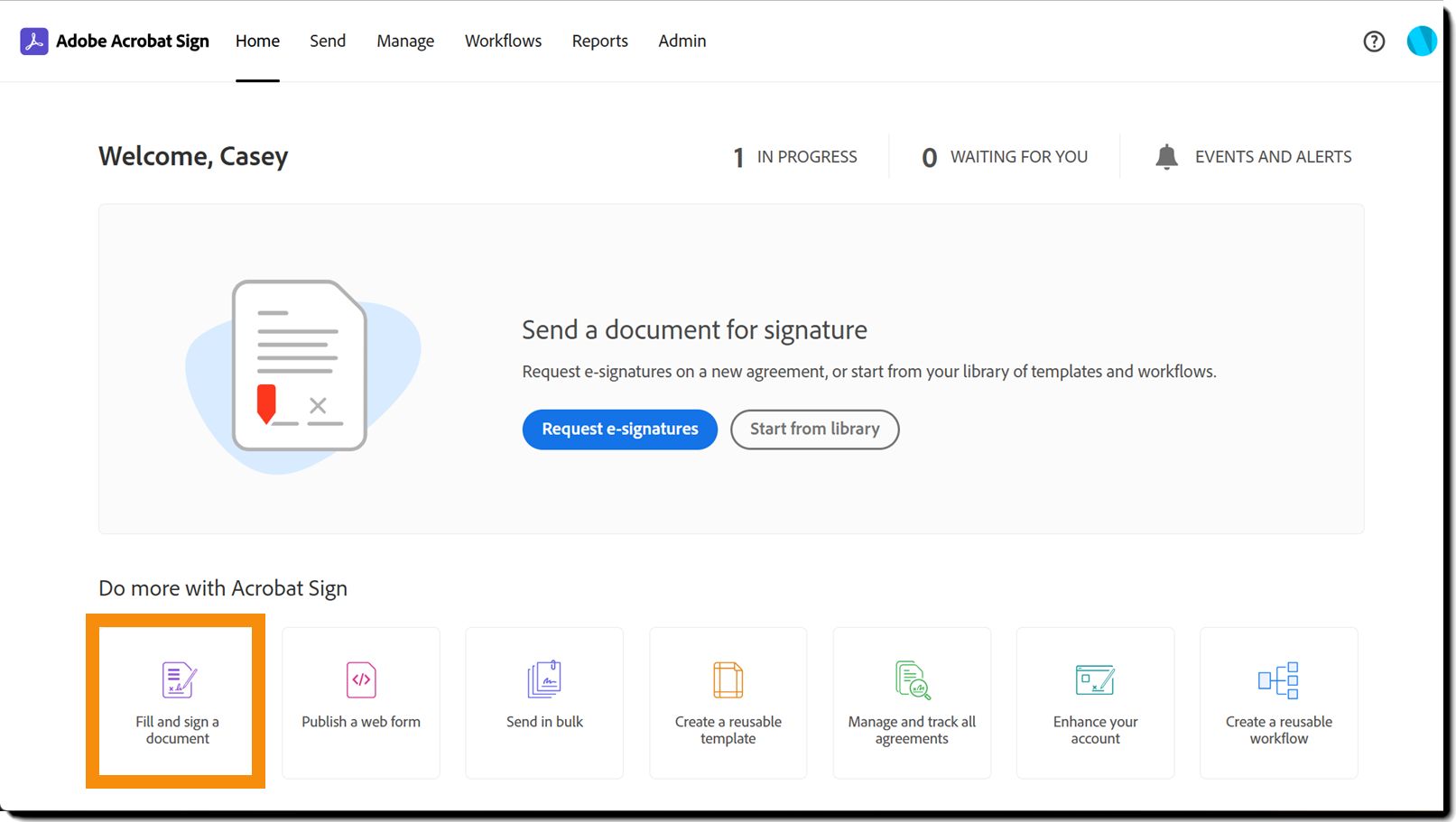Click the Welcome, Casey heading

click(193, 157)
